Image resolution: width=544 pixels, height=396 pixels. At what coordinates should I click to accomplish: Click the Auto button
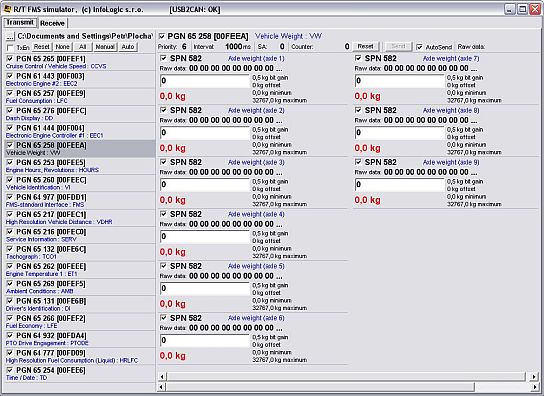[x=128, y=47]
